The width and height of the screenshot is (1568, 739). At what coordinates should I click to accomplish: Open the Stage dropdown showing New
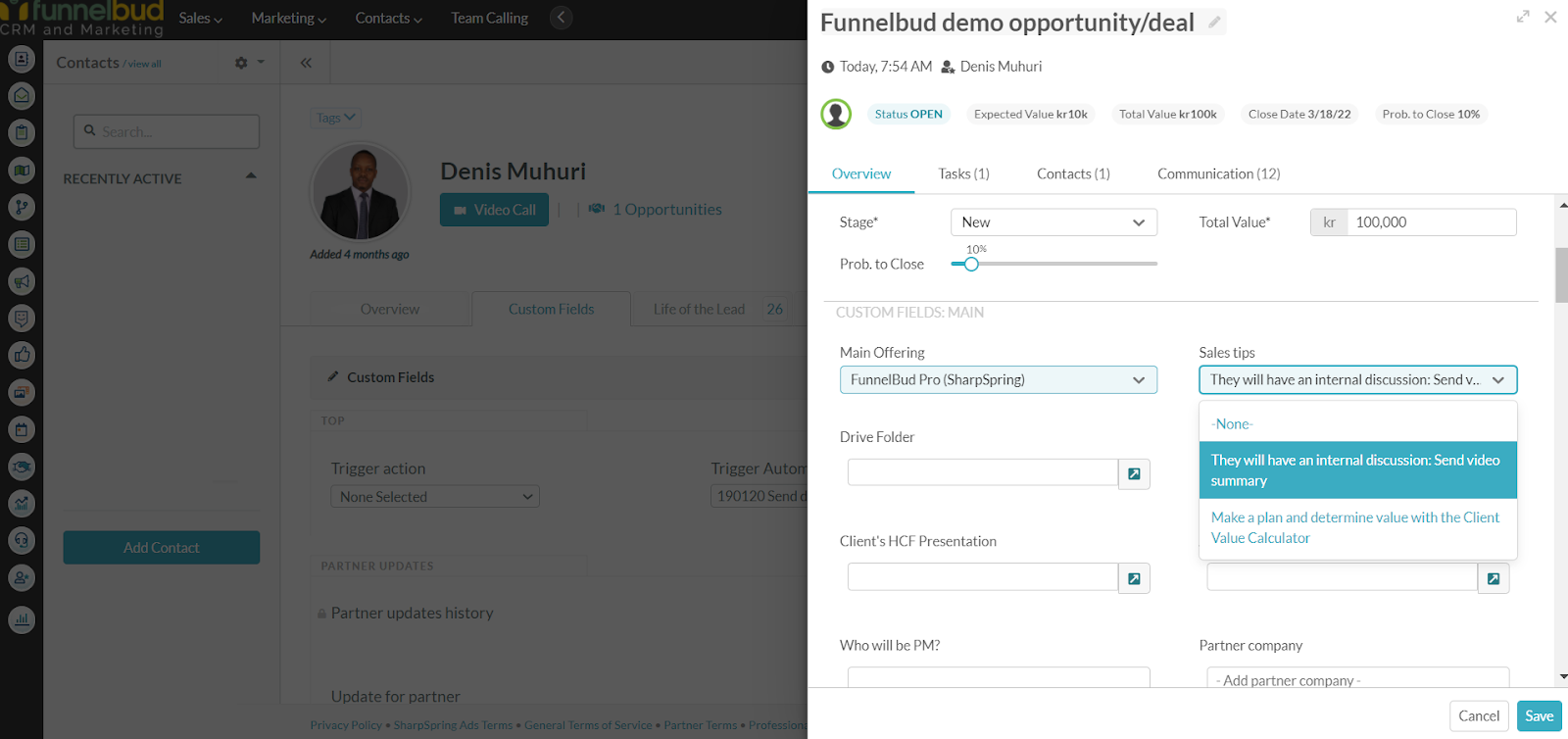(x=1053, y=222)
